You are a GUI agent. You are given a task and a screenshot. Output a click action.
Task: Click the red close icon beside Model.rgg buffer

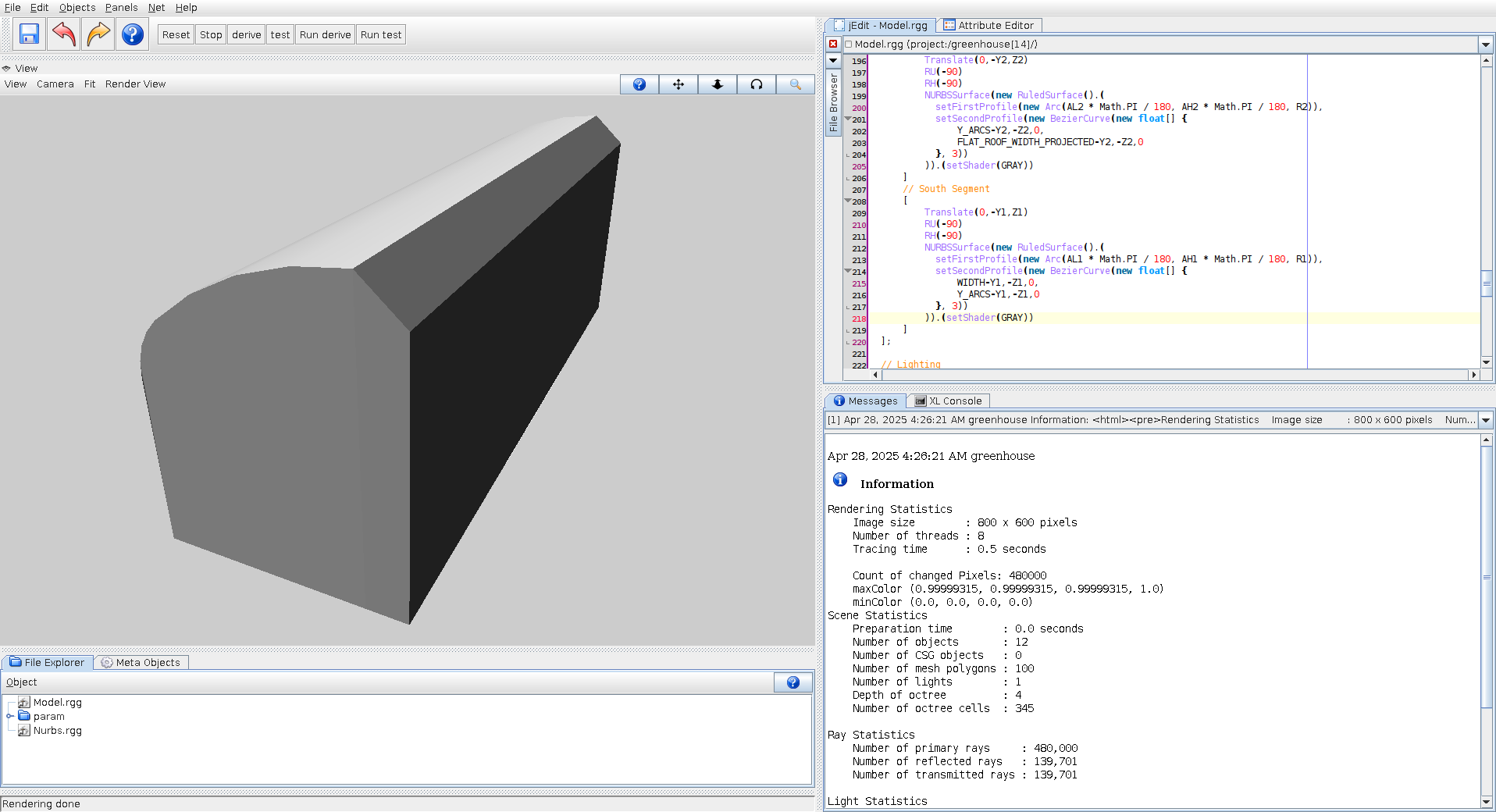pyautogui.click(x=833, y=45)
